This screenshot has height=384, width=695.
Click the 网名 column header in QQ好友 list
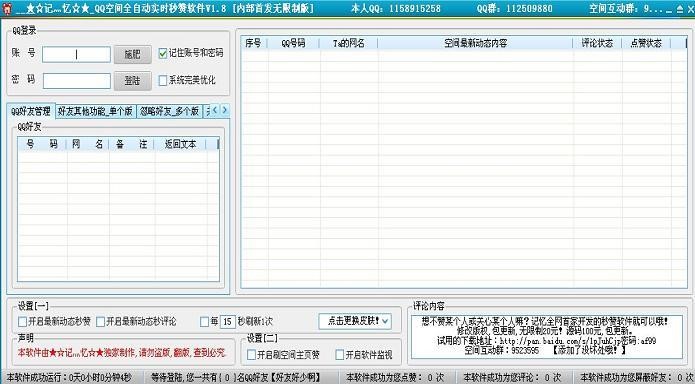click(x=88, y=144)
